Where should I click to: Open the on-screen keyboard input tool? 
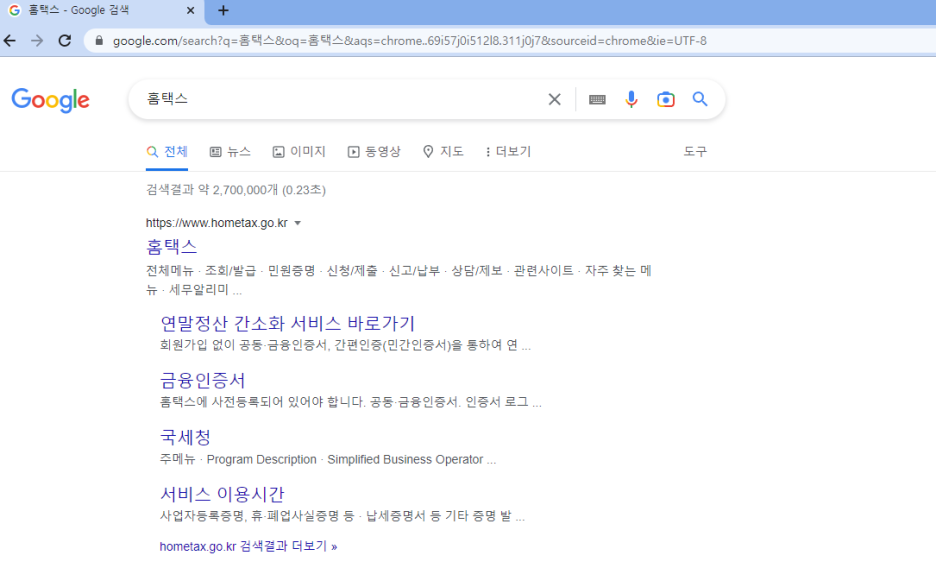tap(597, 100)
